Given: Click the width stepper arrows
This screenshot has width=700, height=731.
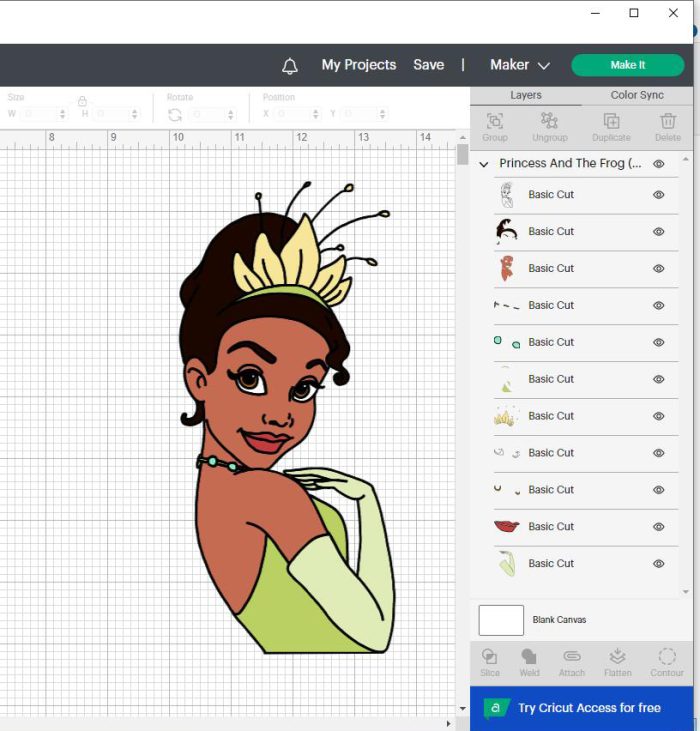Looking at the screenshot, I should [x=62, y=114].
